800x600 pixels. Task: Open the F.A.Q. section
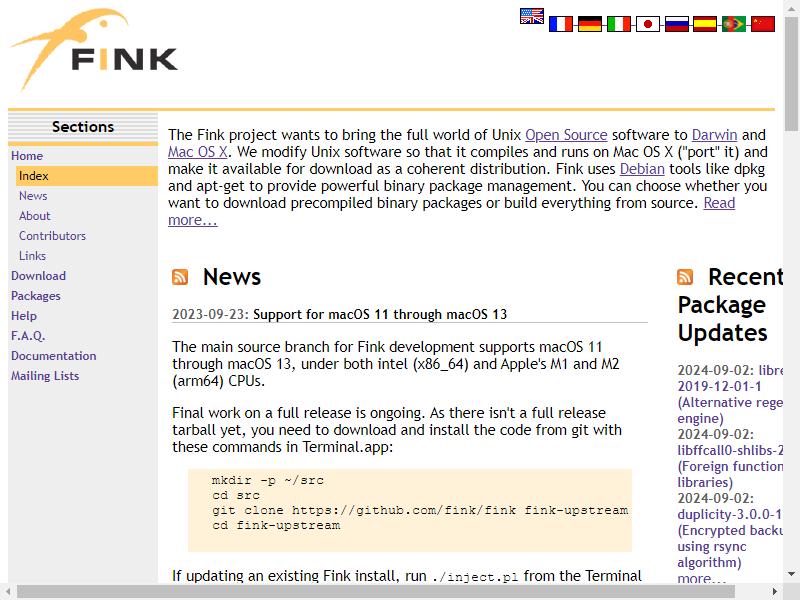[28, 336]
